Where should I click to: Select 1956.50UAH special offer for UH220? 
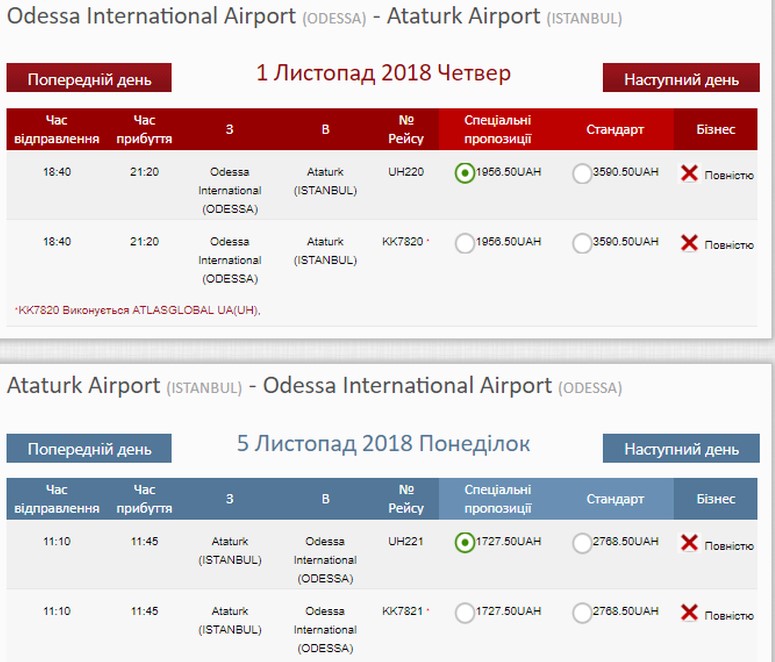tap(464, 173)
